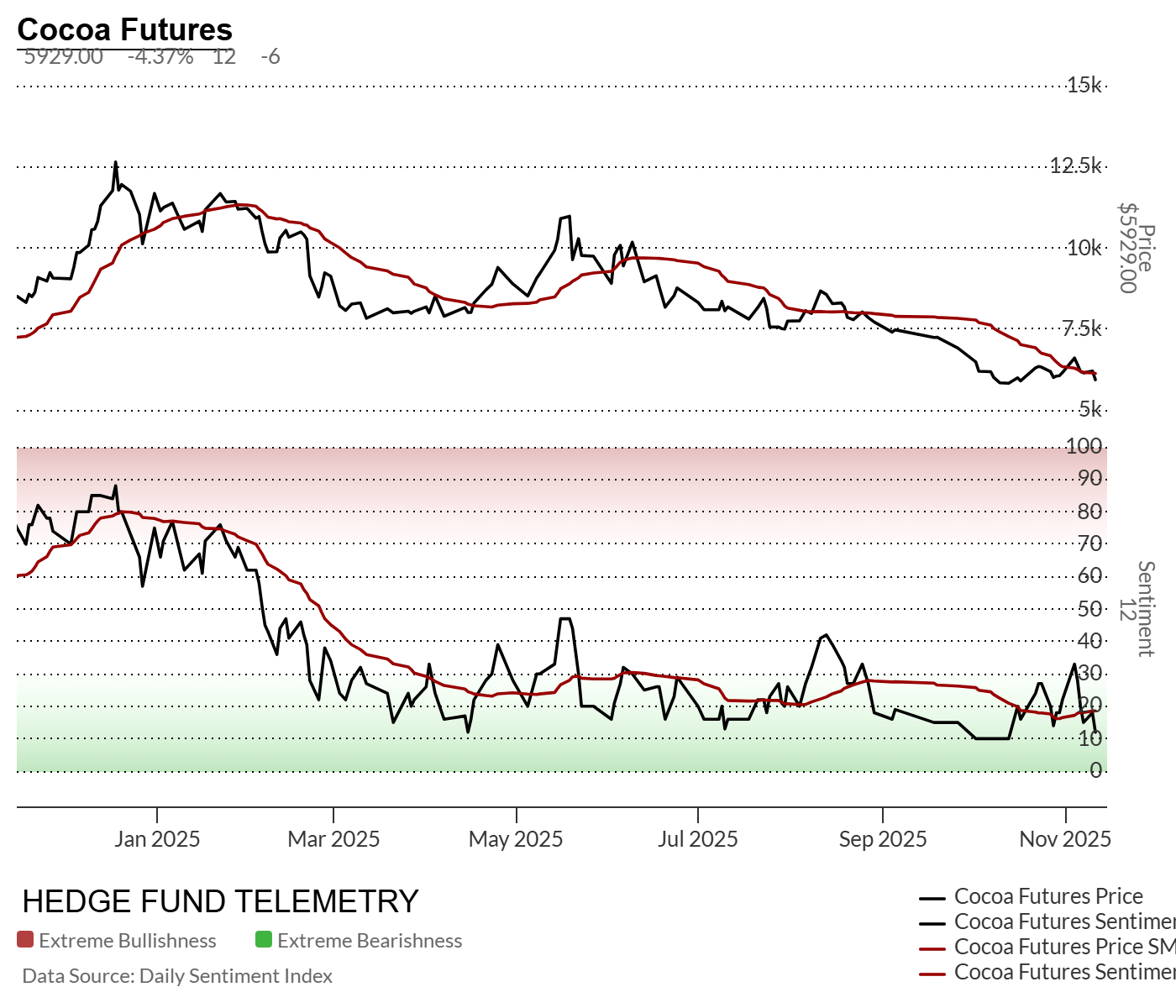Select the Cocoa Futures chart title

(124, 30)
